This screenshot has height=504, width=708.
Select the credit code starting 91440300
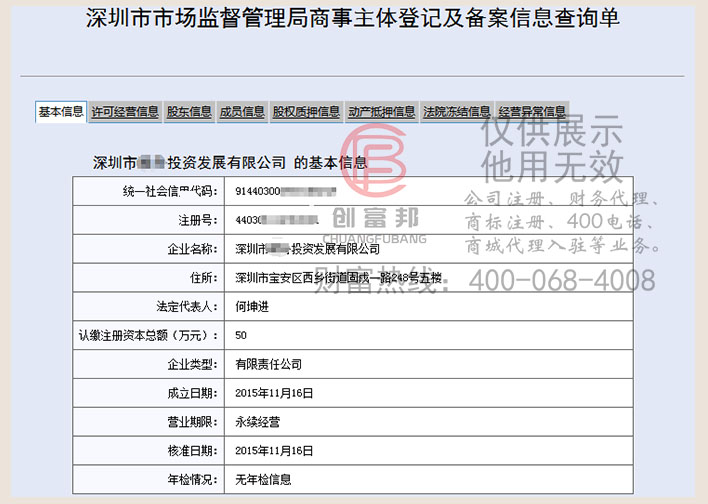(285, 191)
